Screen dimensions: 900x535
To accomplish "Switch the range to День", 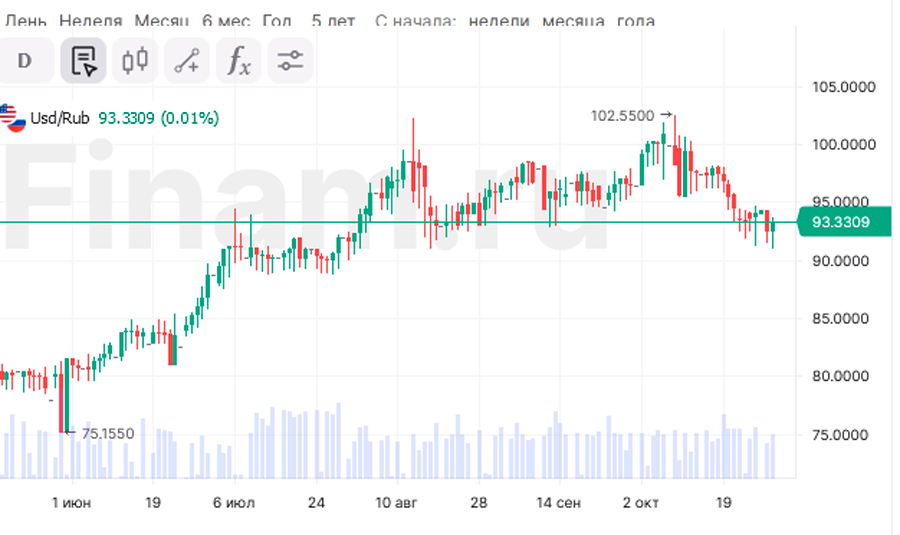I will point(25,20).
